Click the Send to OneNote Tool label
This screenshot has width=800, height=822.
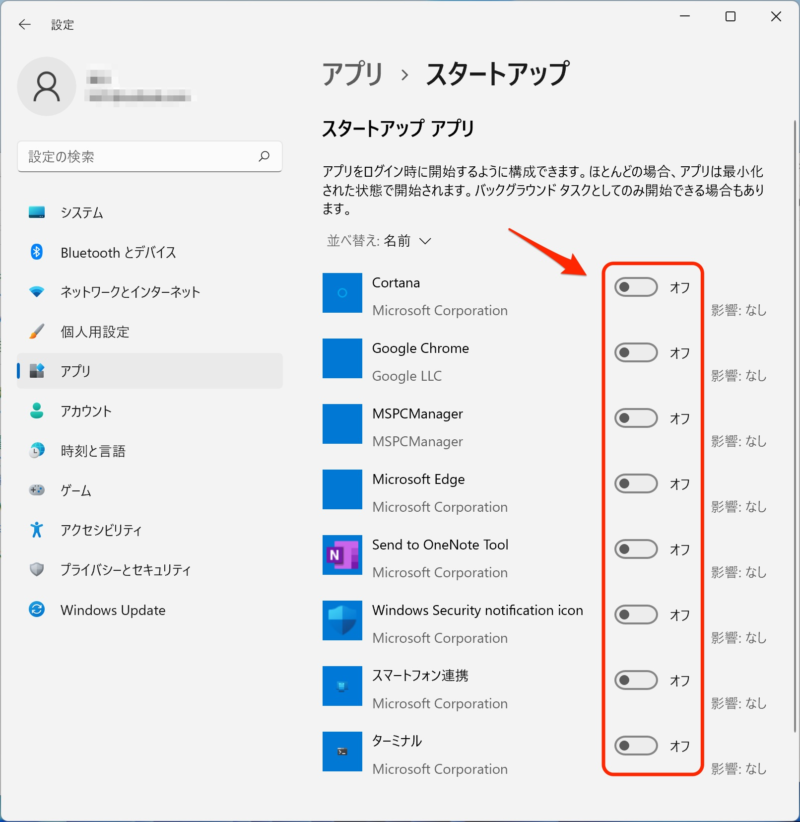tap(440, 545)
